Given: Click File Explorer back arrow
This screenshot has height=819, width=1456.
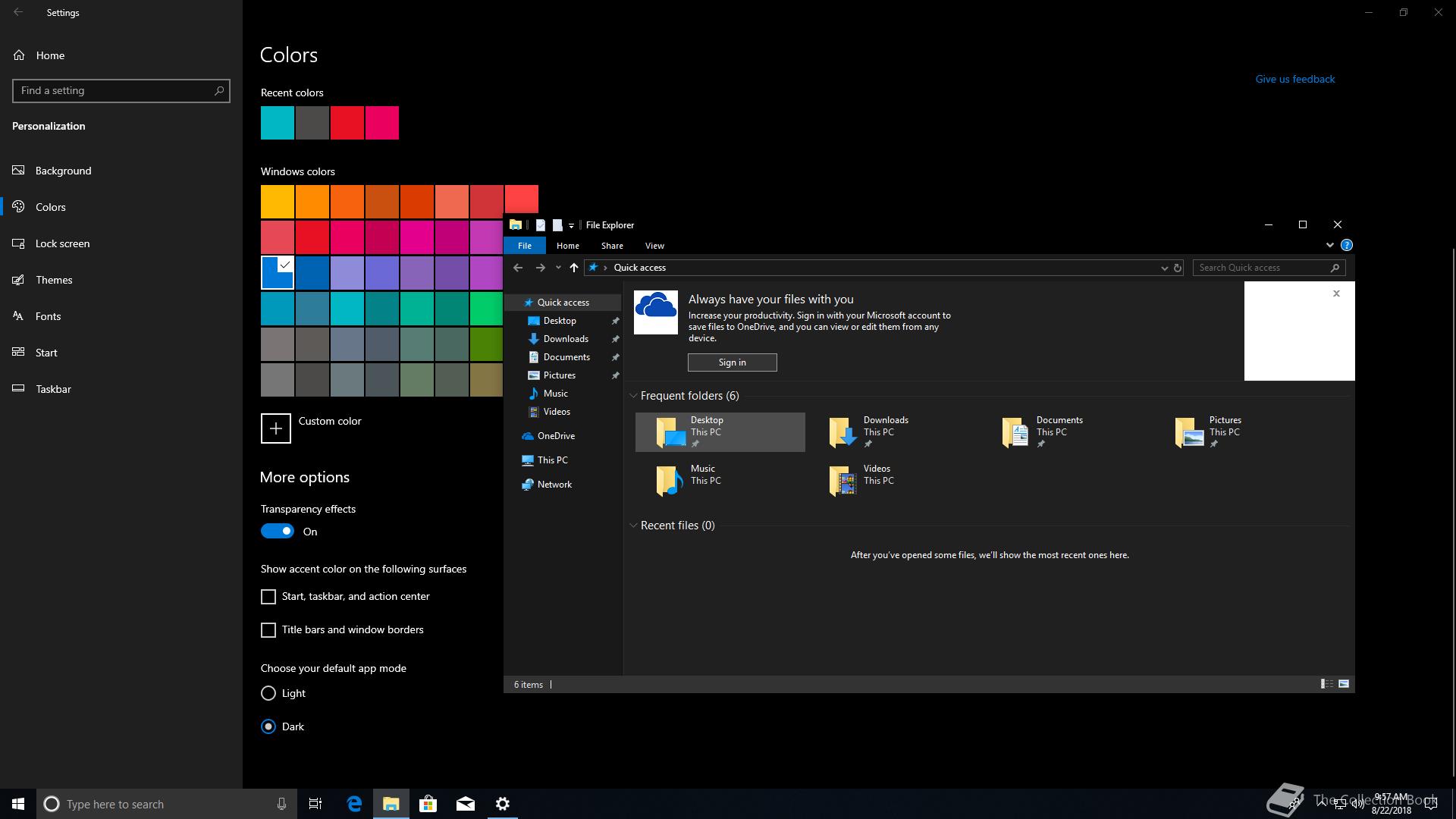Looking at the screenshot, I should tap(518, 268).
